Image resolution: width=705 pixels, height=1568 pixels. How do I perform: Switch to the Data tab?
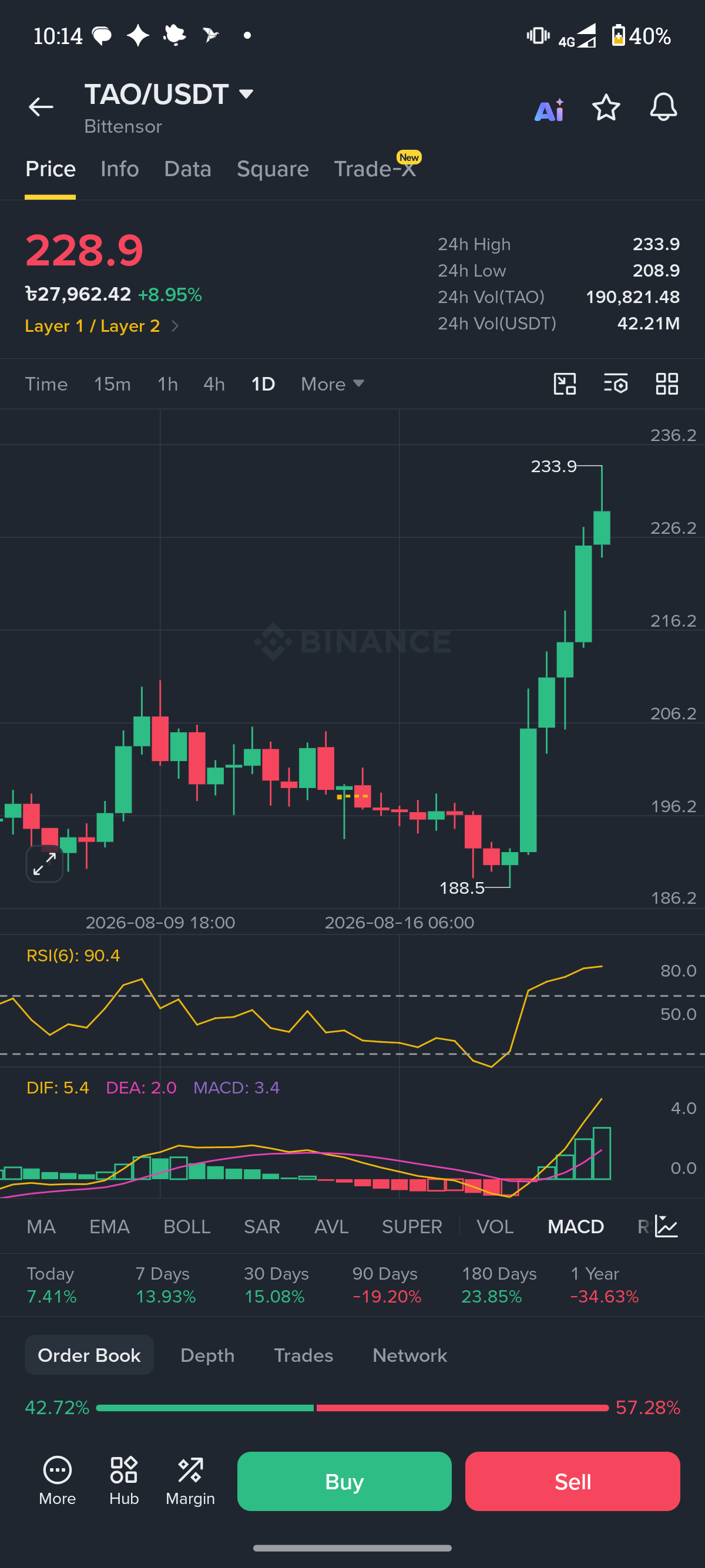[187, 169]
